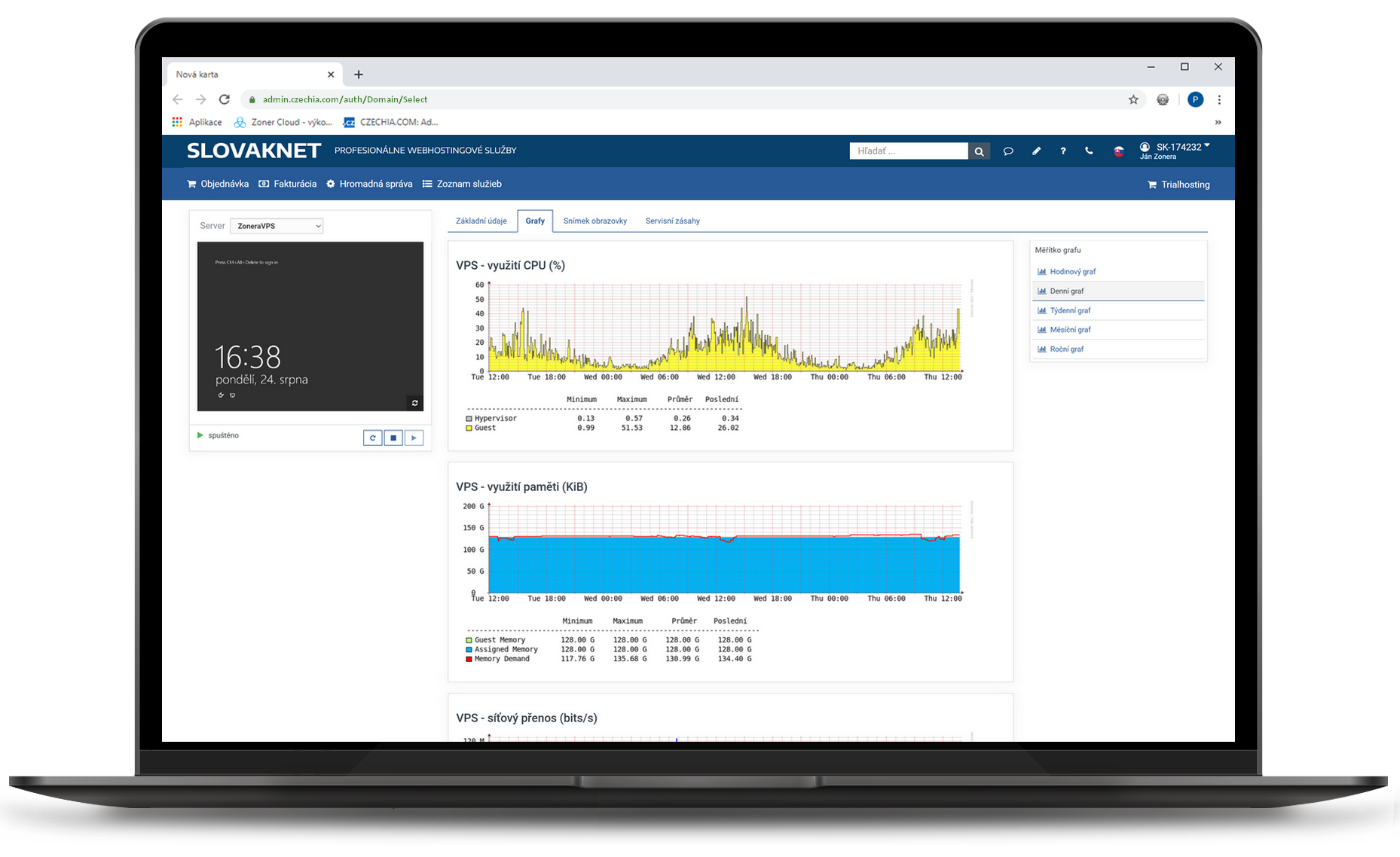Open user account SK-174232 menu
The height and width of the screenshot is (857, 1400).
click(x=1174, y=151)
